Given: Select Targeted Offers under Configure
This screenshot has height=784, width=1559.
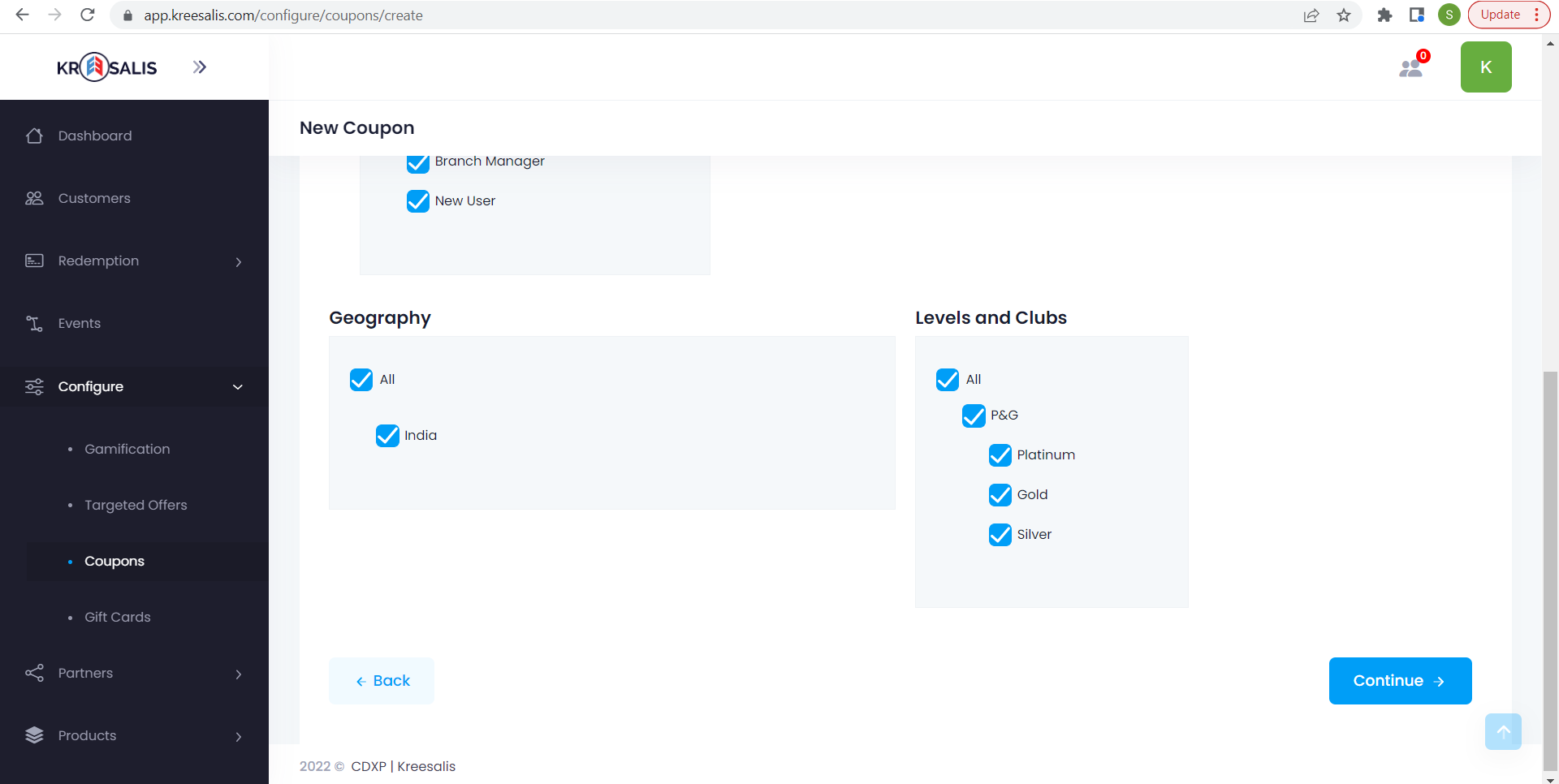Looking at the screenshot, I should 136,505.
